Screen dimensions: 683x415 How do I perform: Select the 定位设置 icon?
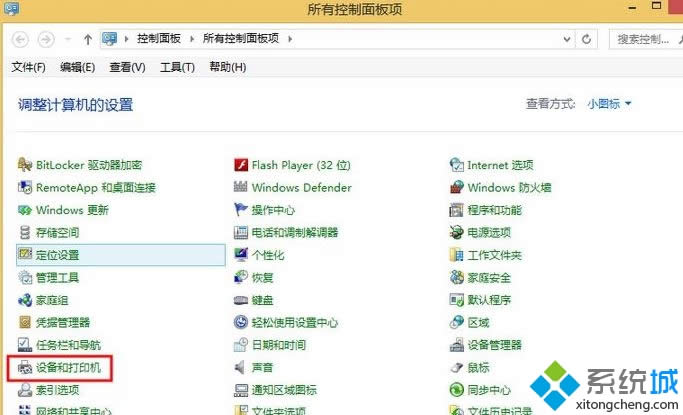point(25,254)
